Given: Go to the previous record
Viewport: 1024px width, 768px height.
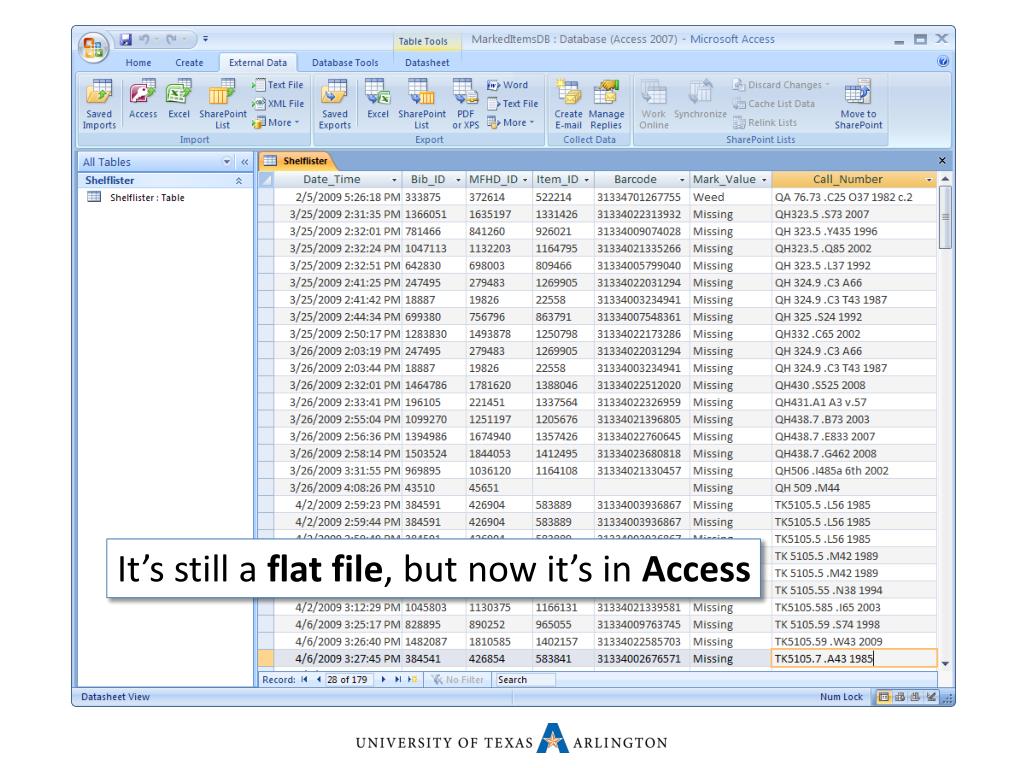Looking at the screenshot, I should pyautogui.click(x=318, y=680).
